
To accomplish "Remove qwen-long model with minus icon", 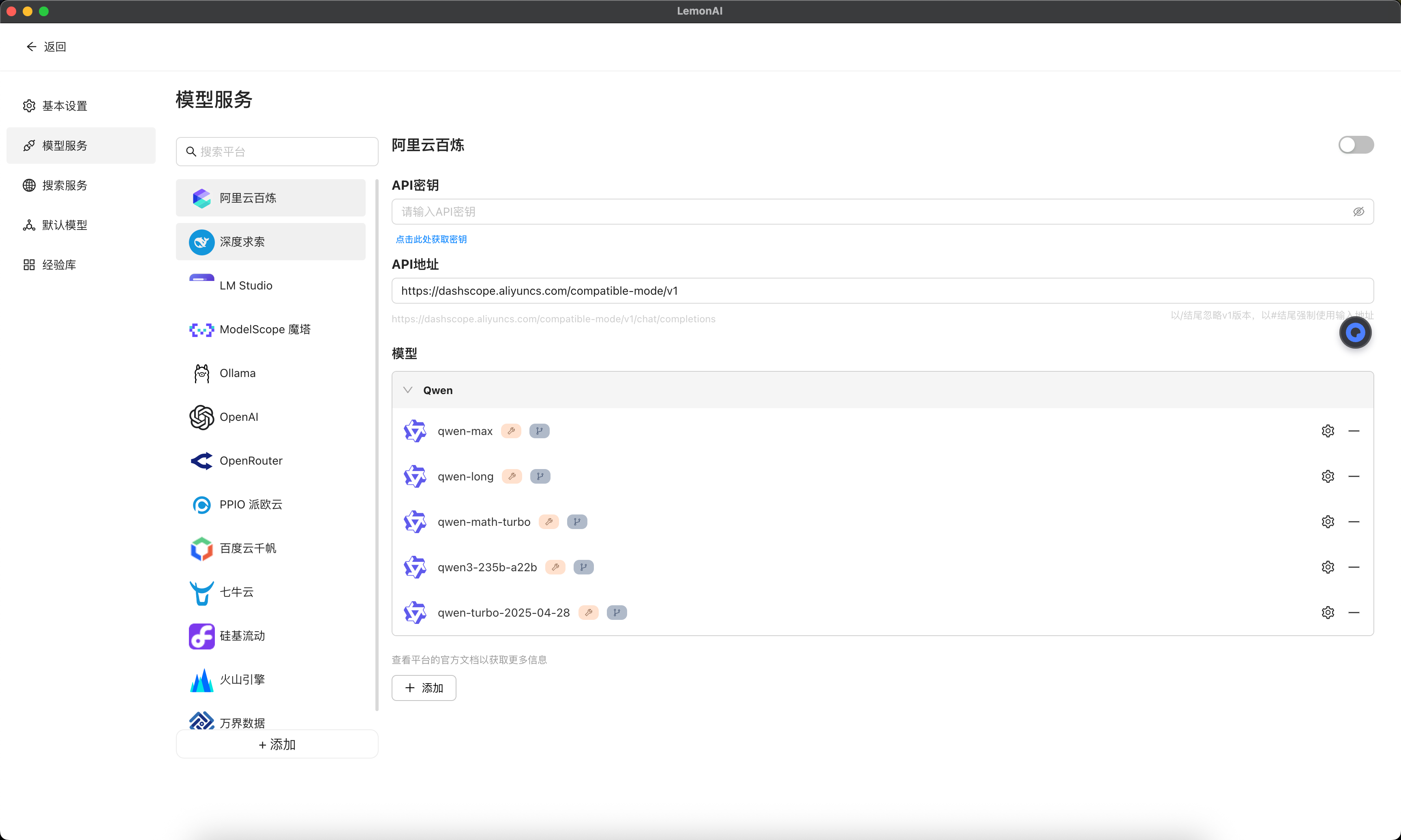I will pyautogui.click(x=1354, y=477).
